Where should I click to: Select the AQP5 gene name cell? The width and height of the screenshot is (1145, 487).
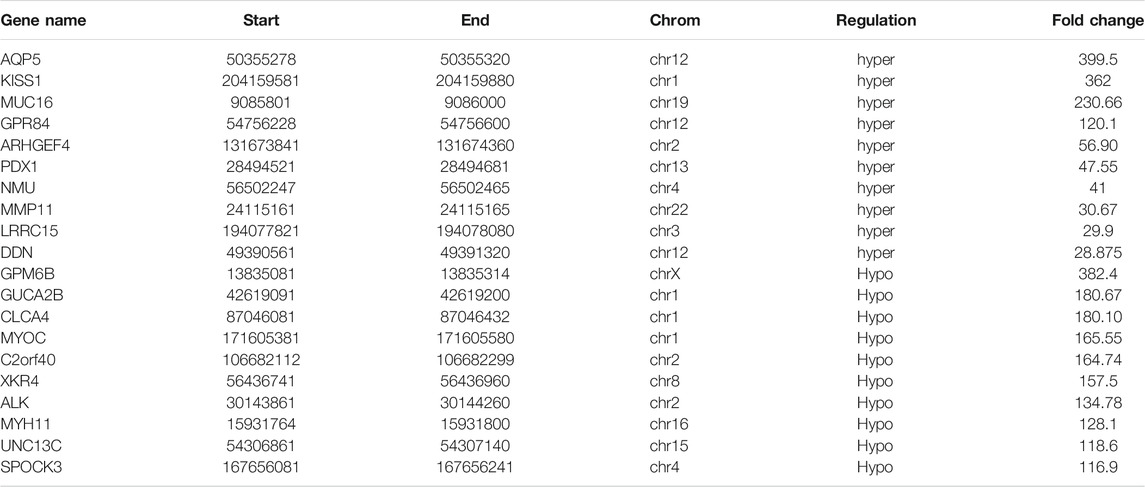click(x=20, y=59)
